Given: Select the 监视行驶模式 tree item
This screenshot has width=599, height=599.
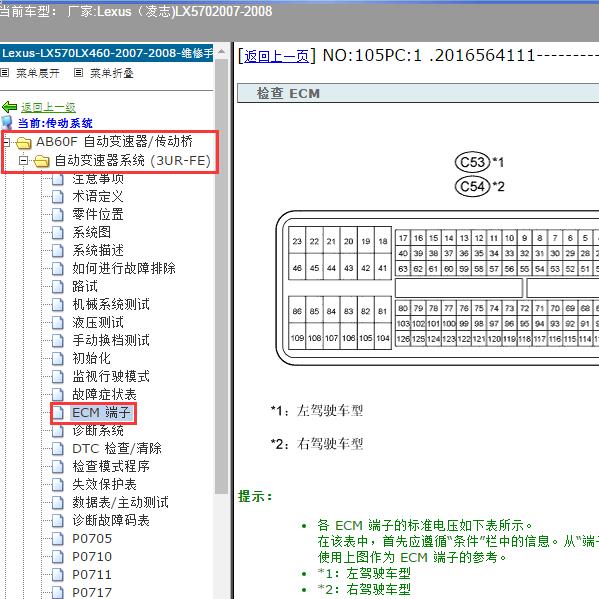Looking at the screenshot, I should pyautogui.click(x=111, y=376).
